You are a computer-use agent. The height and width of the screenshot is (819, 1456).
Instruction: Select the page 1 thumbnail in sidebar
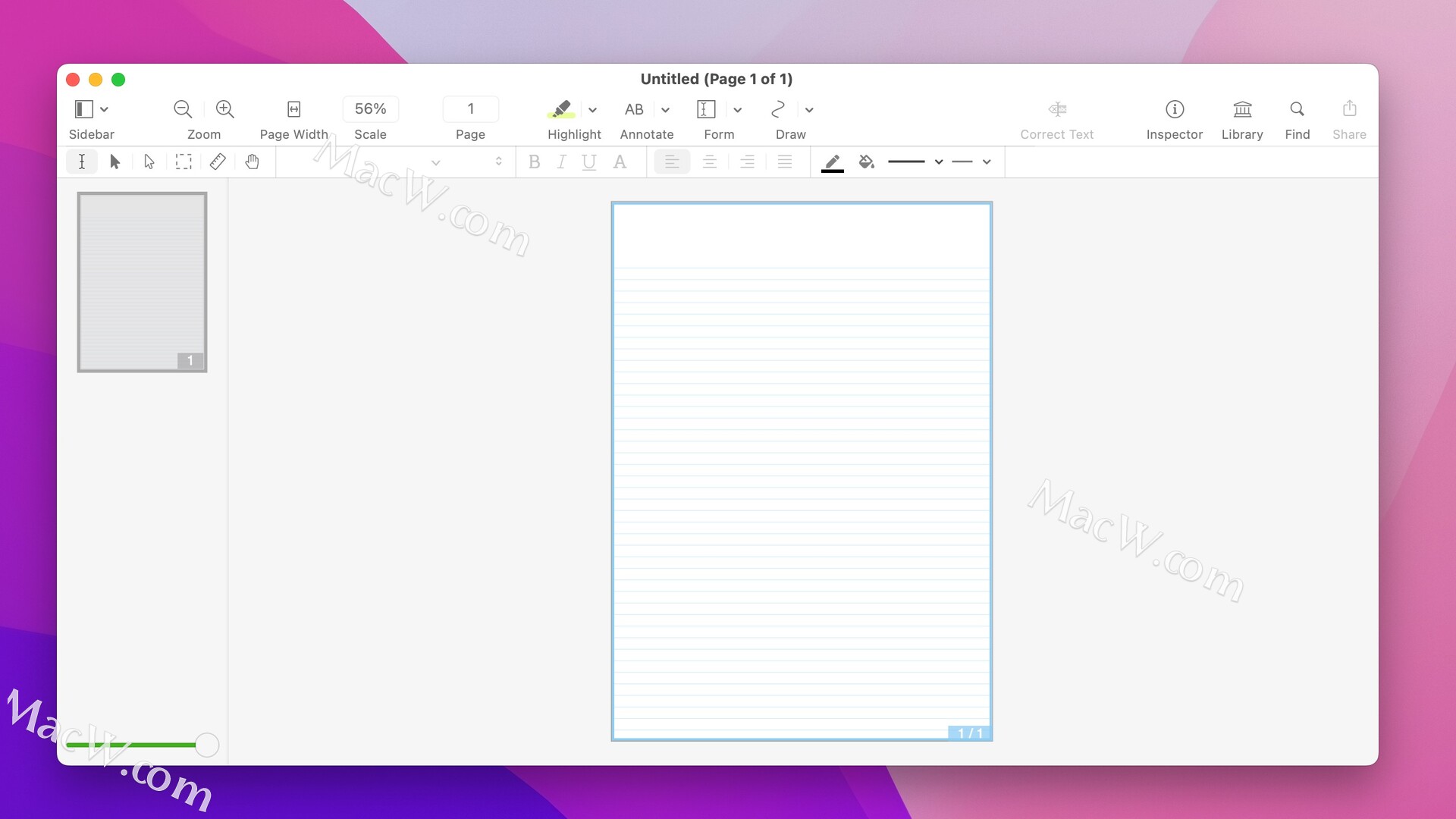[x=142, y=282]
